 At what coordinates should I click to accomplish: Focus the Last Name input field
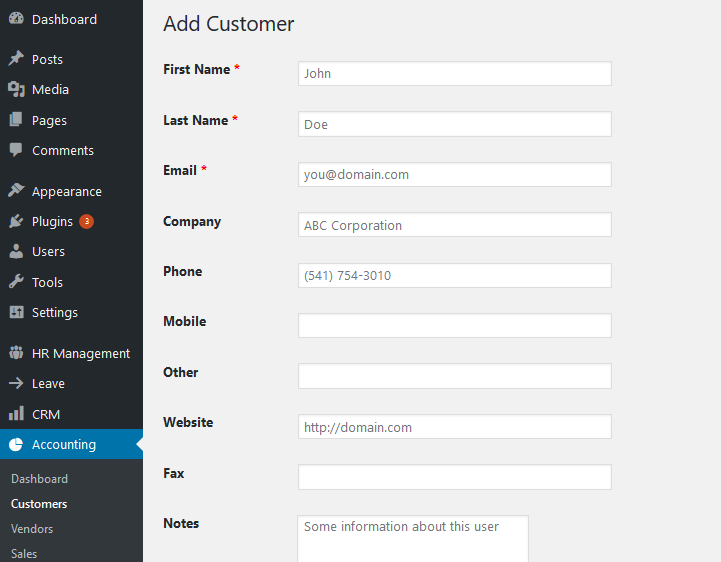[455, 124]
